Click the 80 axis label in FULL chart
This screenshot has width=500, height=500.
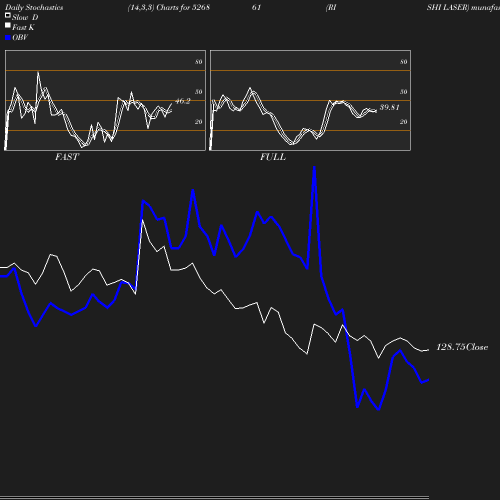point(404,62)
